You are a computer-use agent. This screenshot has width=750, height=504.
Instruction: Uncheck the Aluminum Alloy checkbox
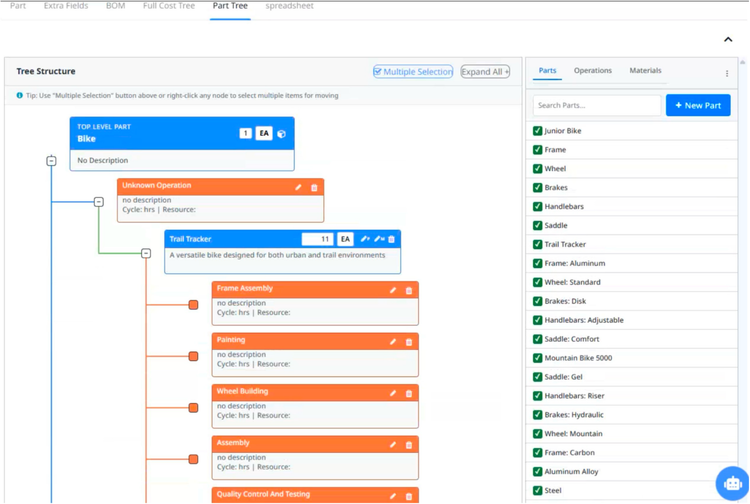(538, 472)
